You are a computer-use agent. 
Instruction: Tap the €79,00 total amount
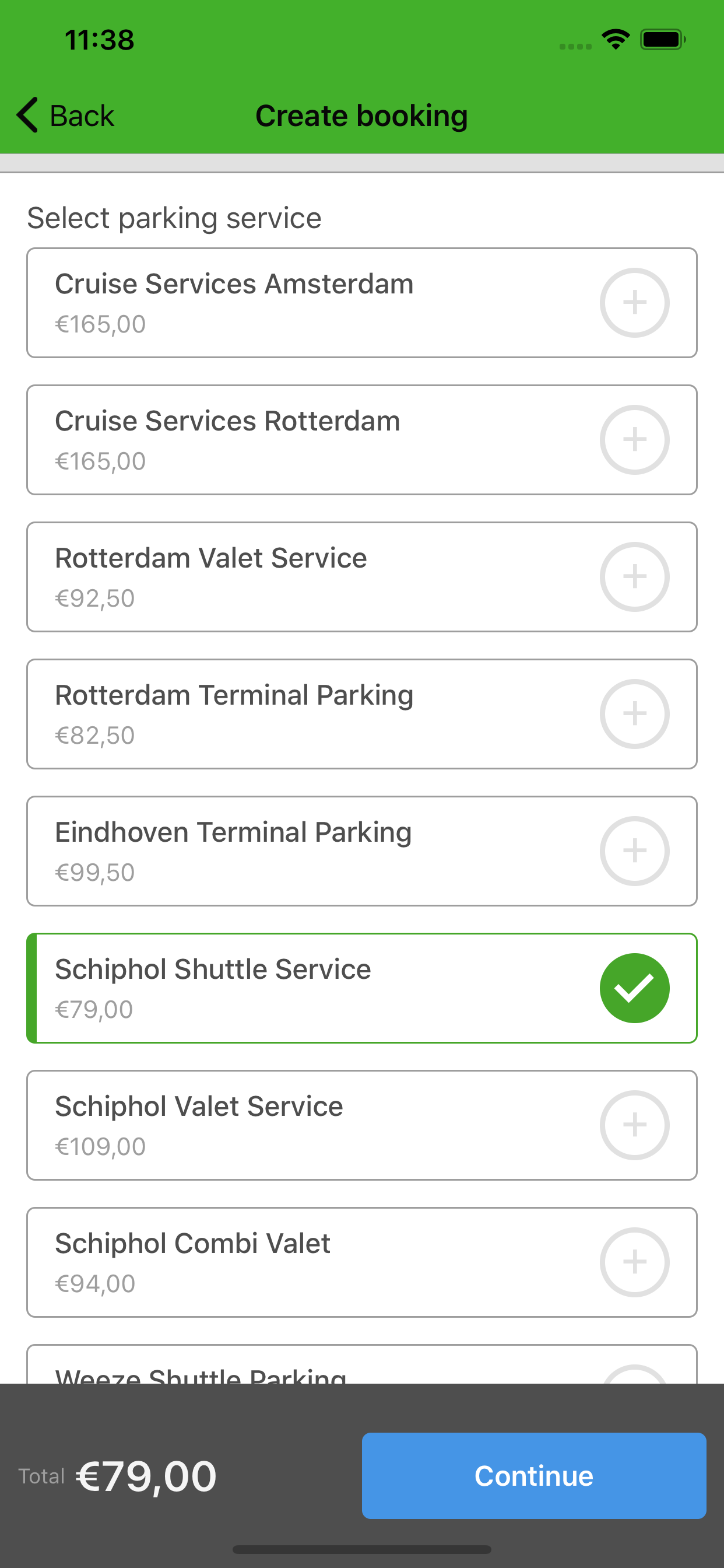click(146, 1476)
